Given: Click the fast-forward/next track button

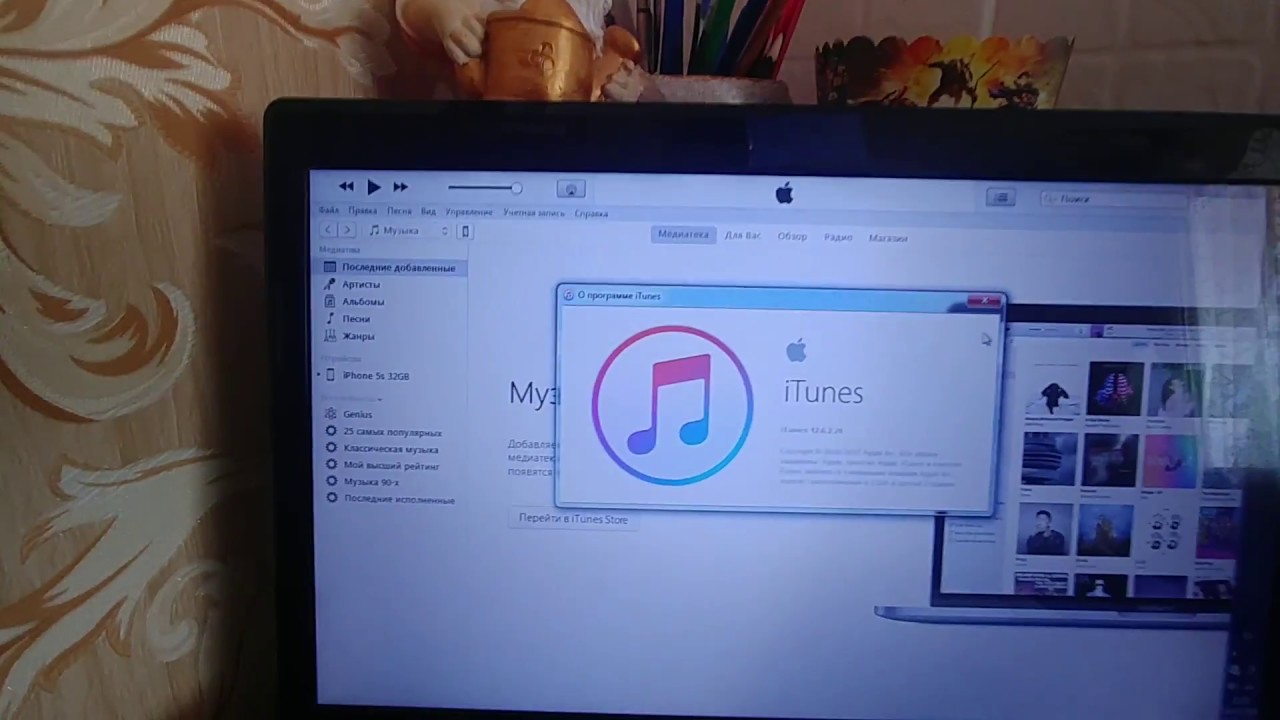Looking at the screenshot, I should click(400, 186).
